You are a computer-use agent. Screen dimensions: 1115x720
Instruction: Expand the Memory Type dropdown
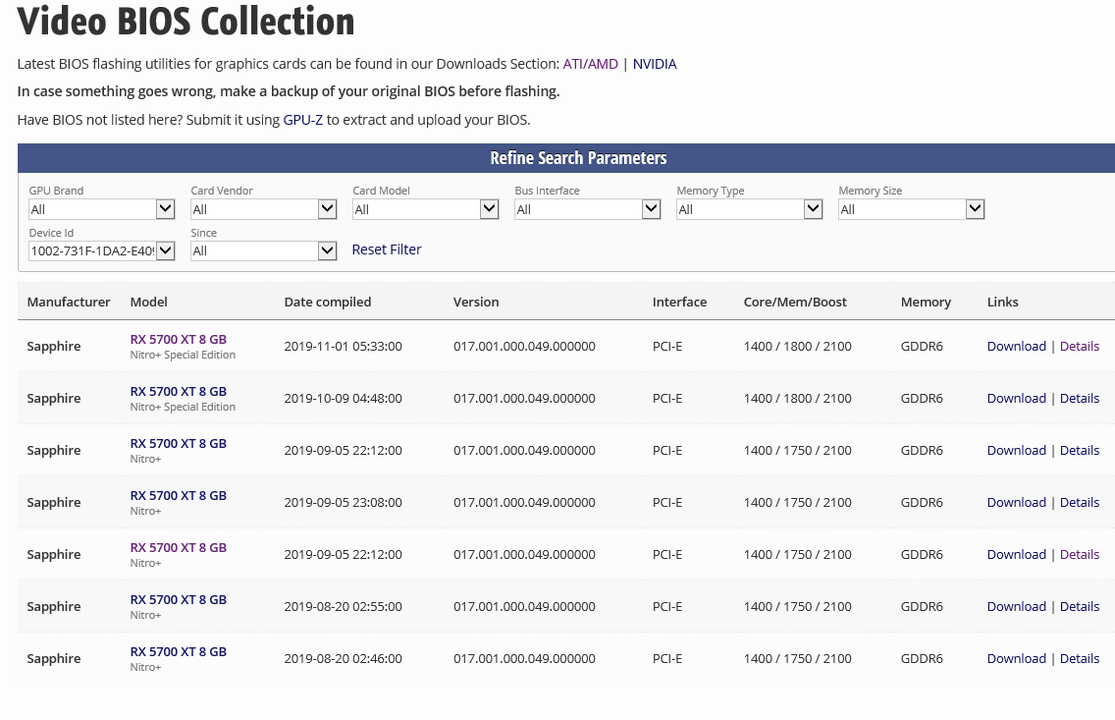coord(750,209)
